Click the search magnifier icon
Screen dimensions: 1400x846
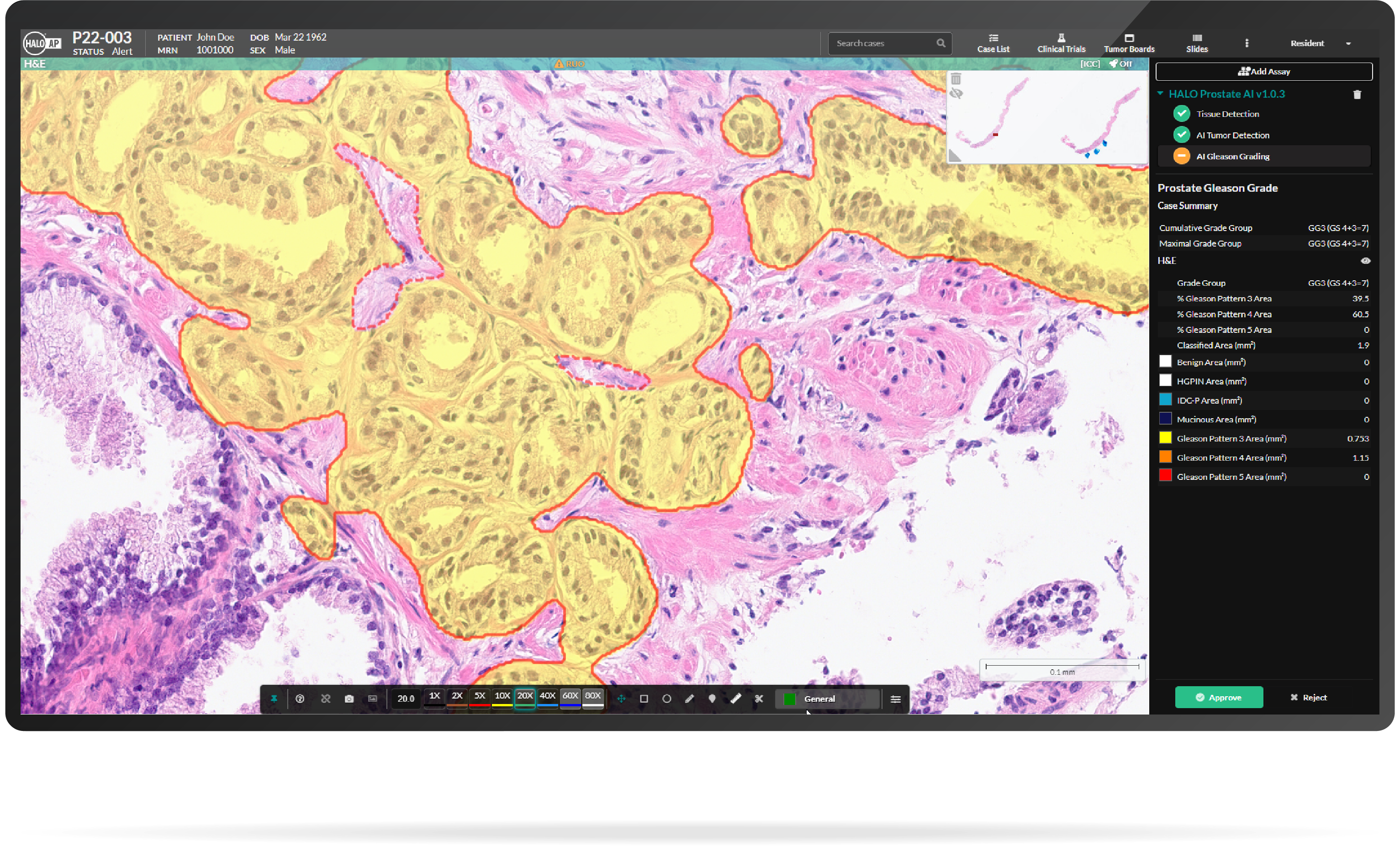pos(941,43)
